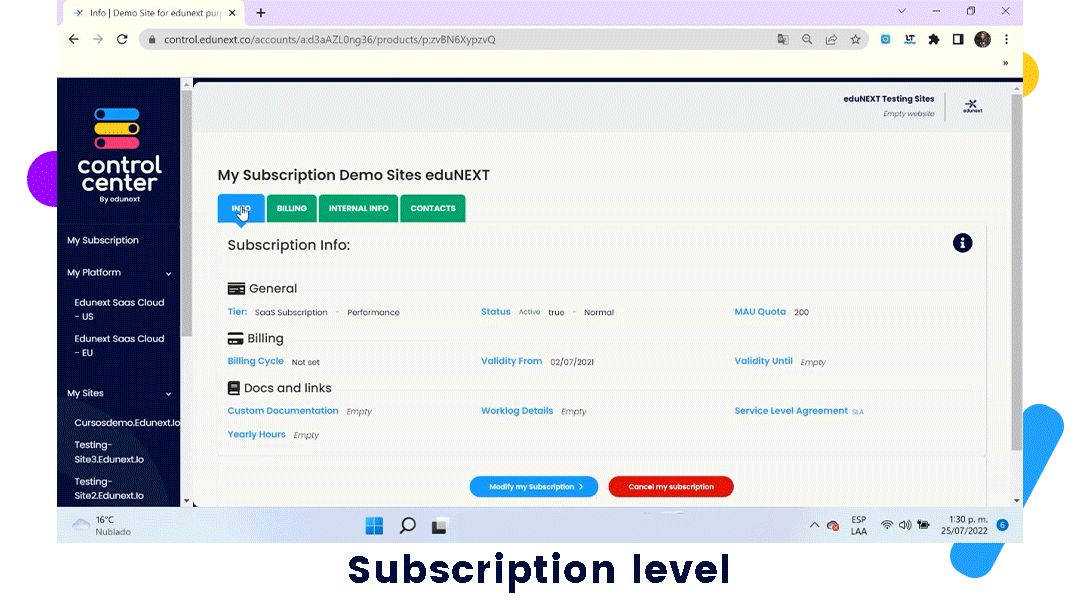Click the MAU Quota label
1080x601 pixels.
coord(760,311)
